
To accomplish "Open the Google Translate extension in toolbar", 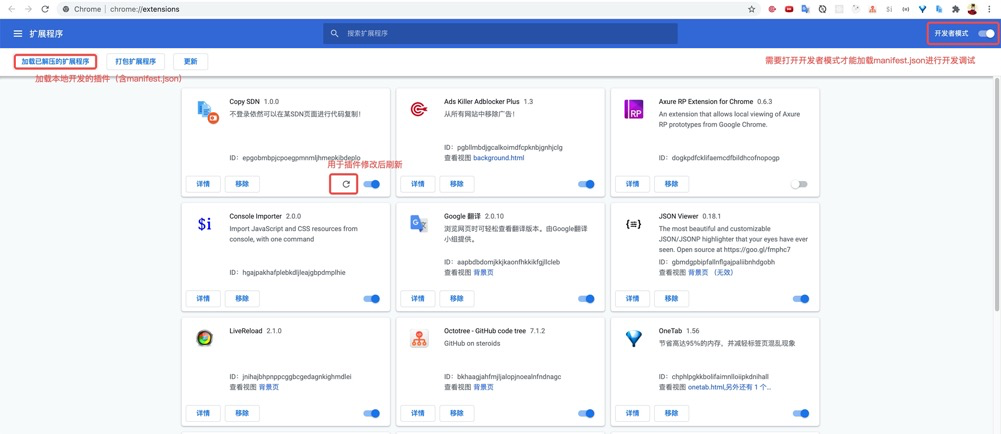I will tap(806, 9).
